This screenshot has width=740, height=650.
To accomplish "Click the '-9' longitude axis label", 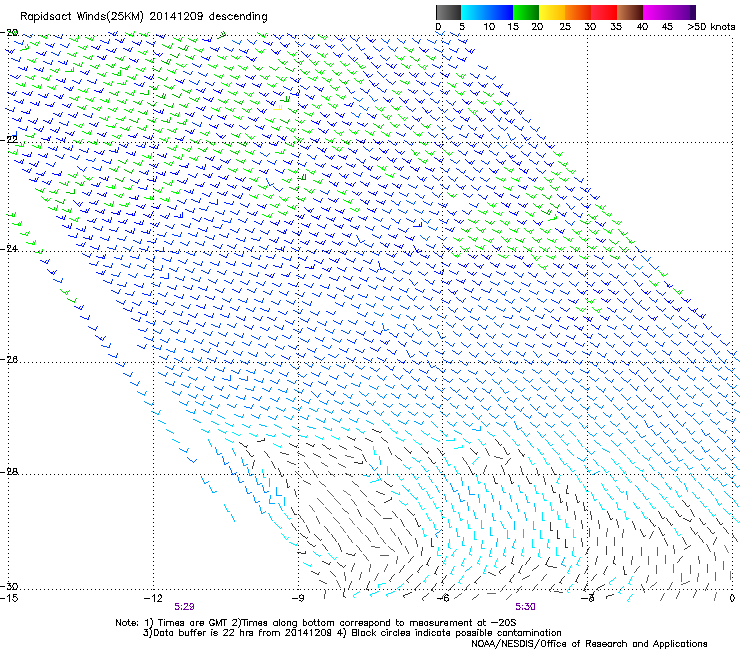I will coord(298,598).
